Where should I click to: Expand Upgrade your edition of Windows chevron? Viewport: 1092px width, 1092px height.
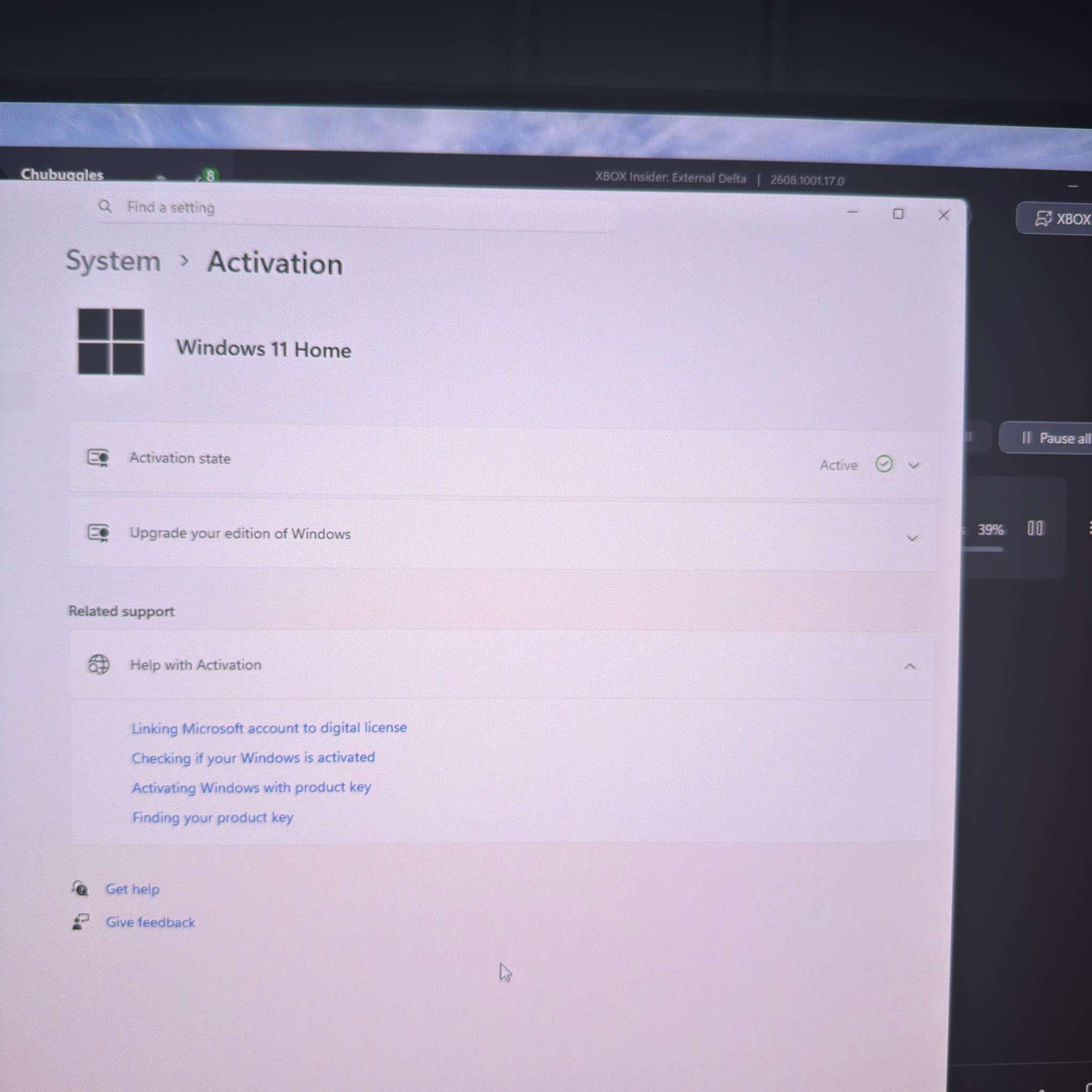click(912, 537)
